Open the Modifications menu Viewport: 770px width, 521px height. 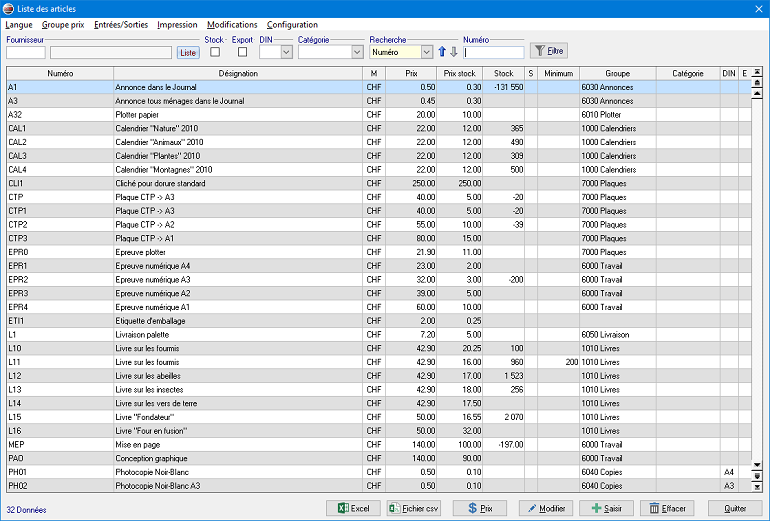pyautogui.click(x=232, y=25)
